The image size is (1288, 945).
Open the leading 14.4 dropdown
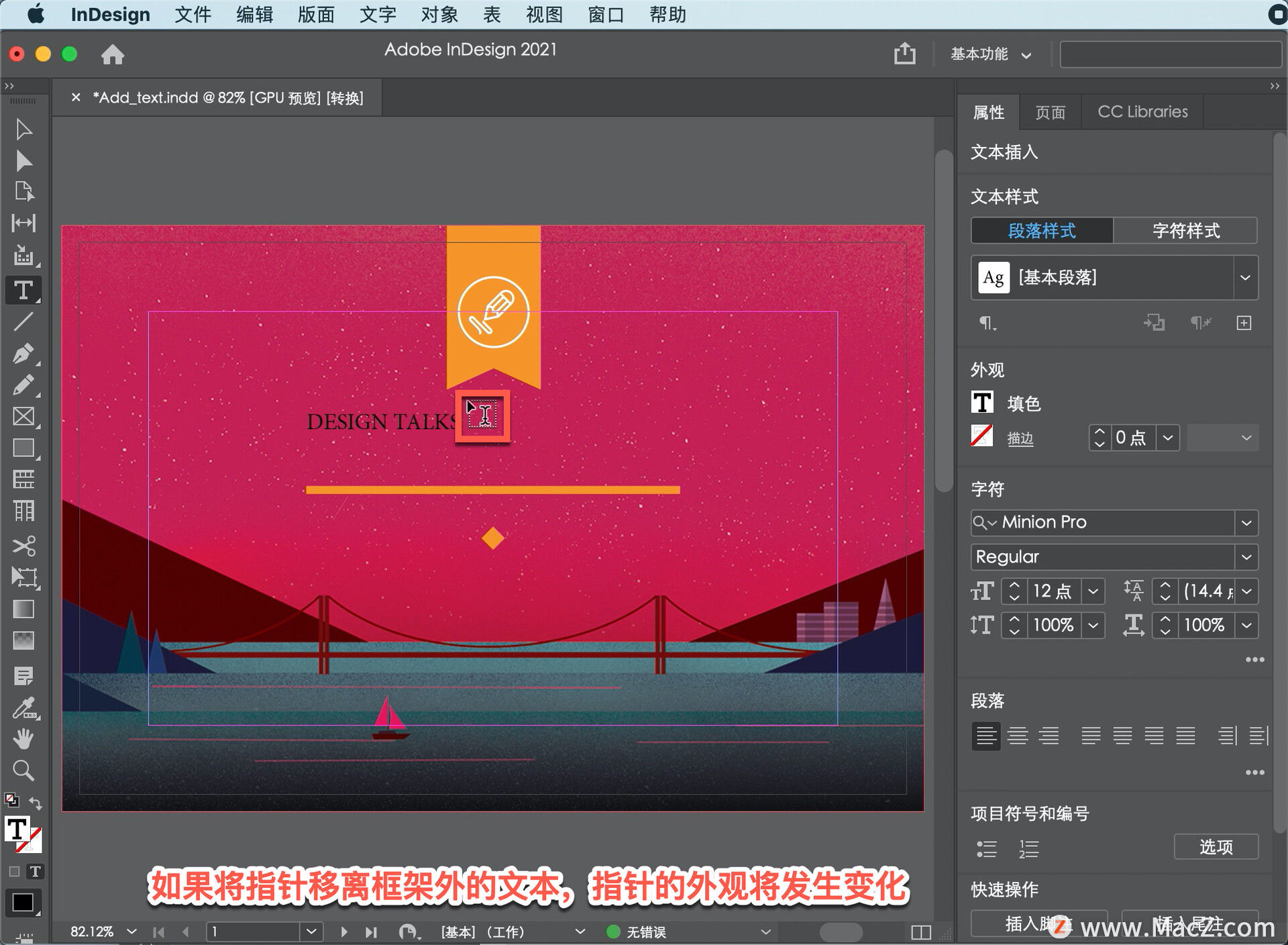(1246, 591)
